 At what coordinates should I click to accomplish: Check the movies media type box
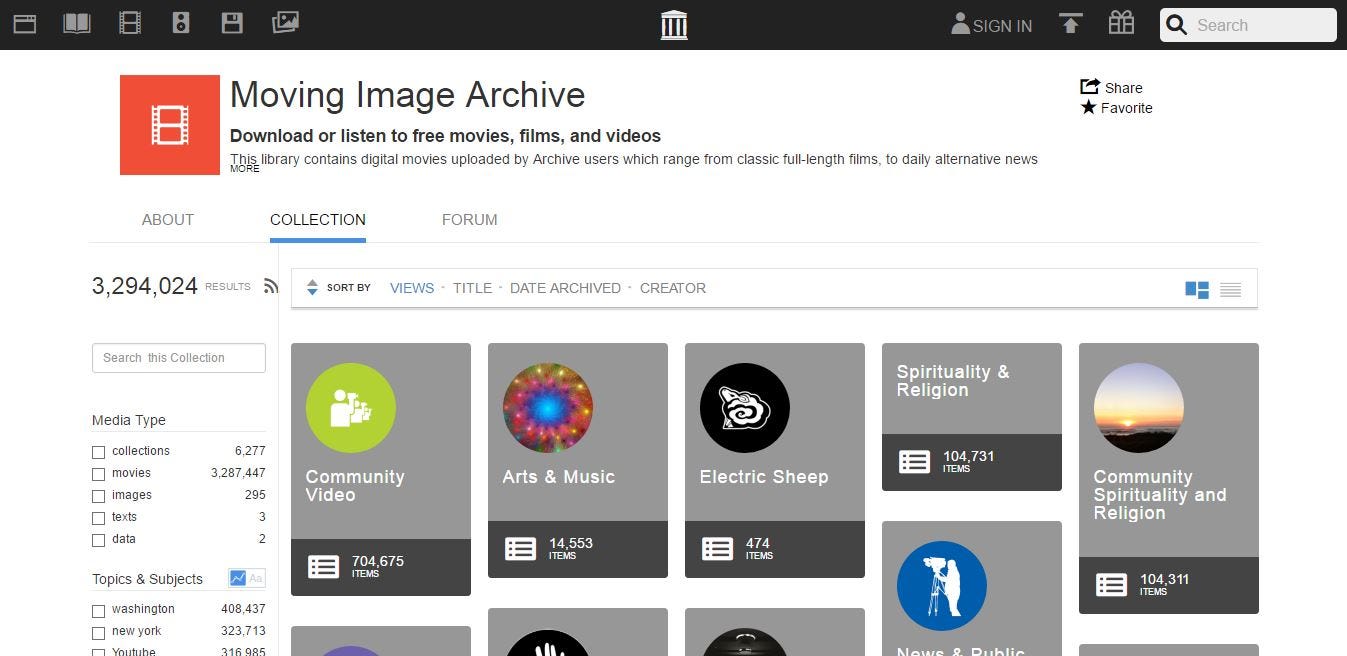(98, 474)
